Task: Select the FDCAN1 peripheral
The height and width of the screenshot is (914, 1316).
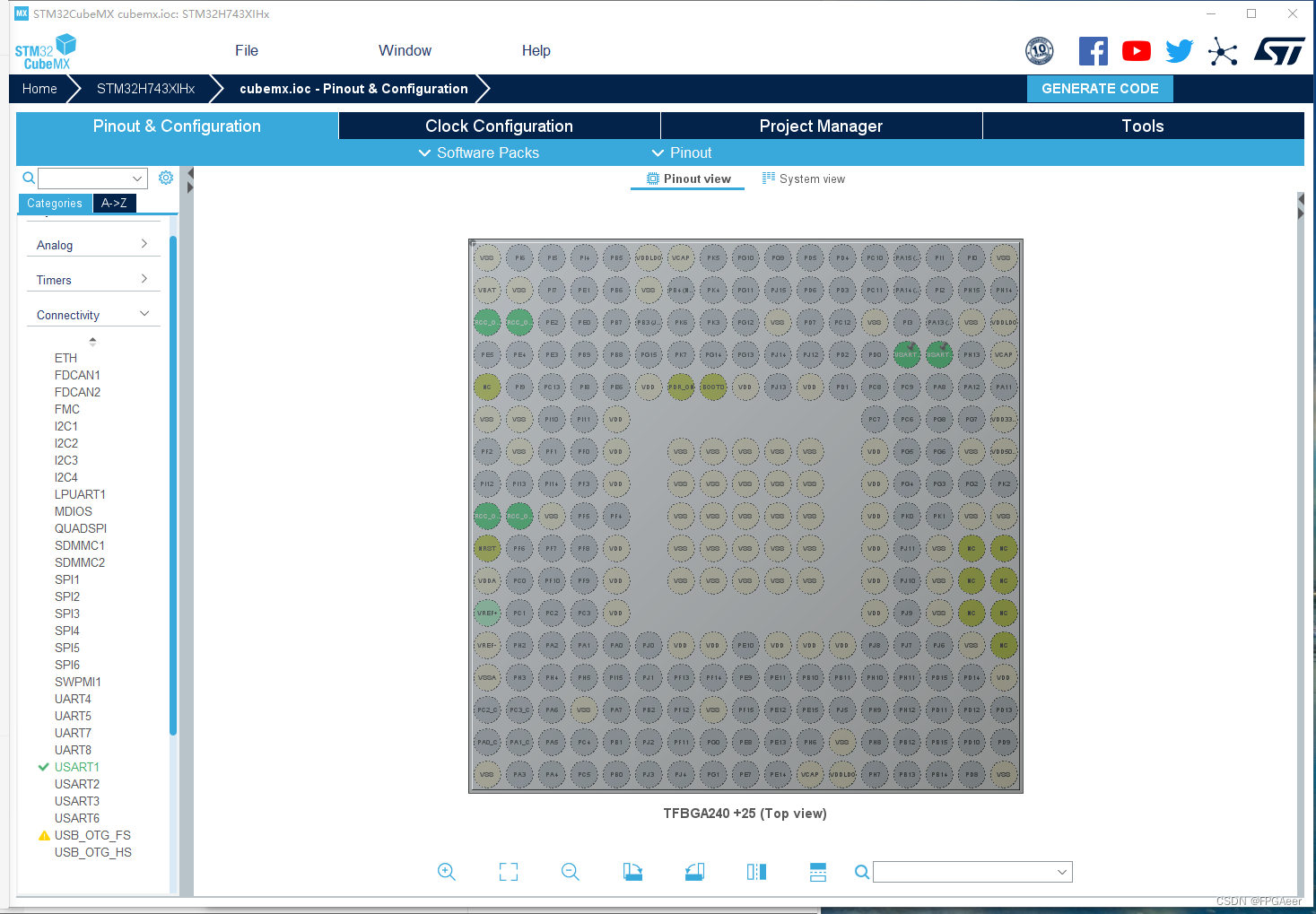Action: point(77,375)
